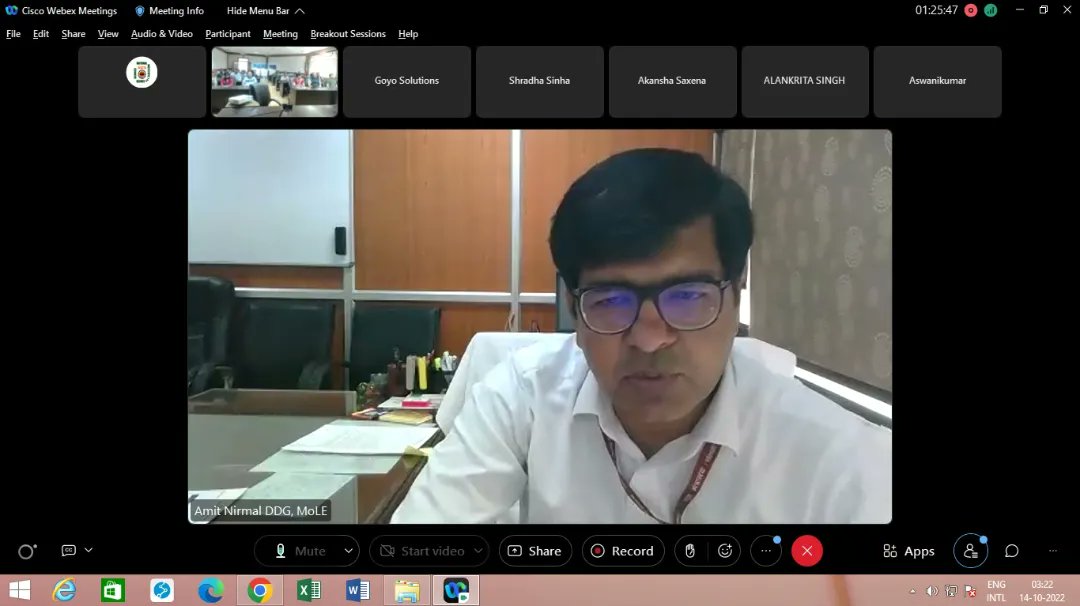The image size is (1080, 606).
Task: Select the Shradha Sinha participant tile
Action: (x=540, y=81)
